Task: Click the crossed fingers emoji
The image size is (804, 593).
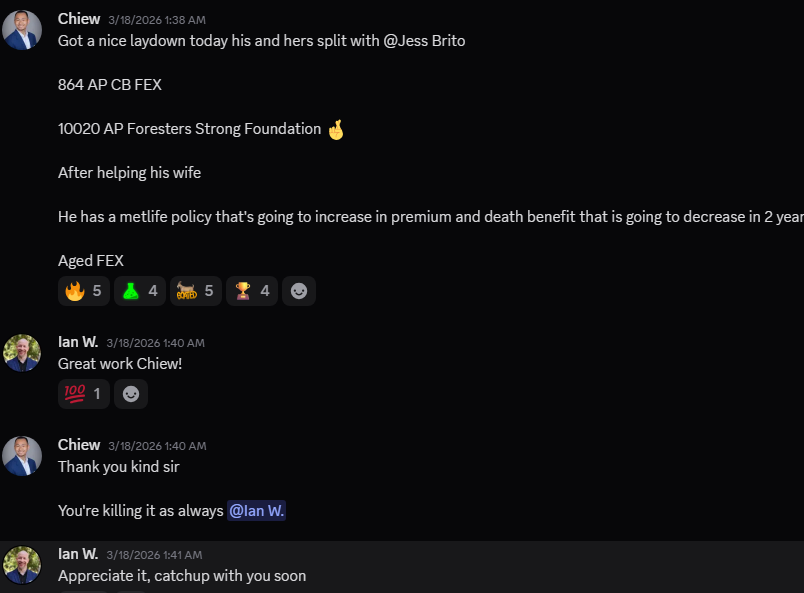Action: 336,129
